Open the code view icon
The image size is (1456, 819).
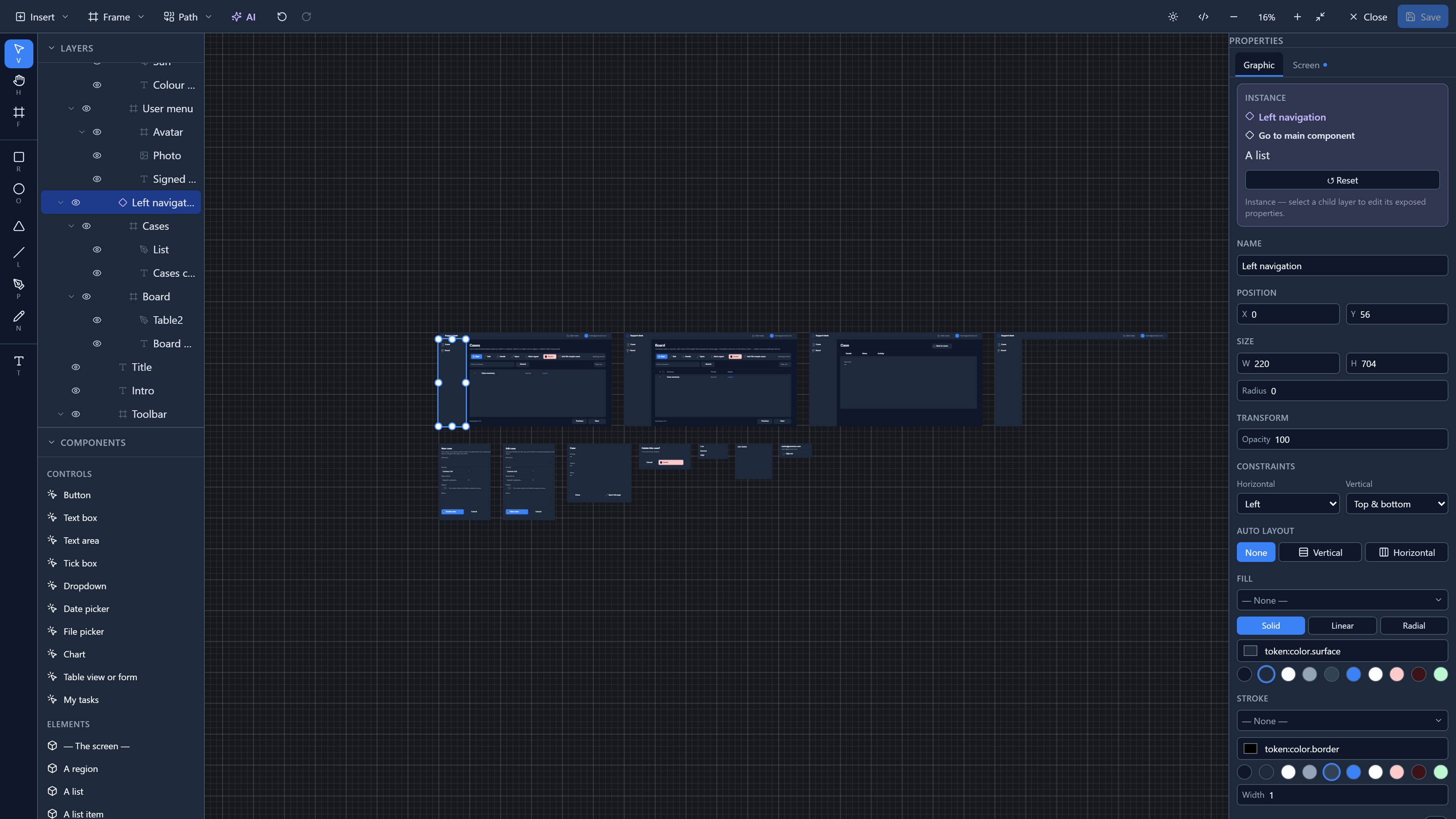tap(1203, 17)
